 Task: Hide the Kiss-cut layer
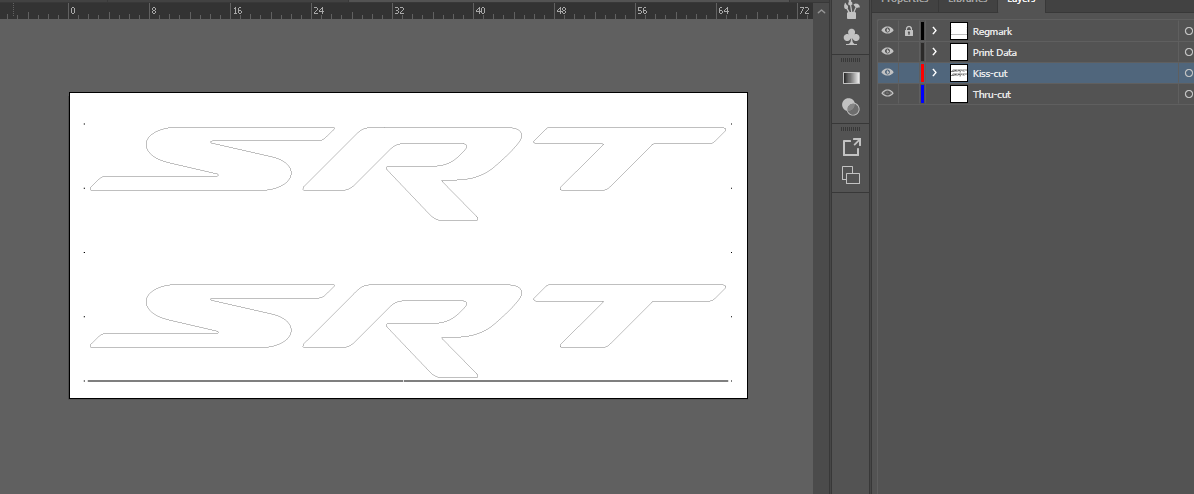887,73
